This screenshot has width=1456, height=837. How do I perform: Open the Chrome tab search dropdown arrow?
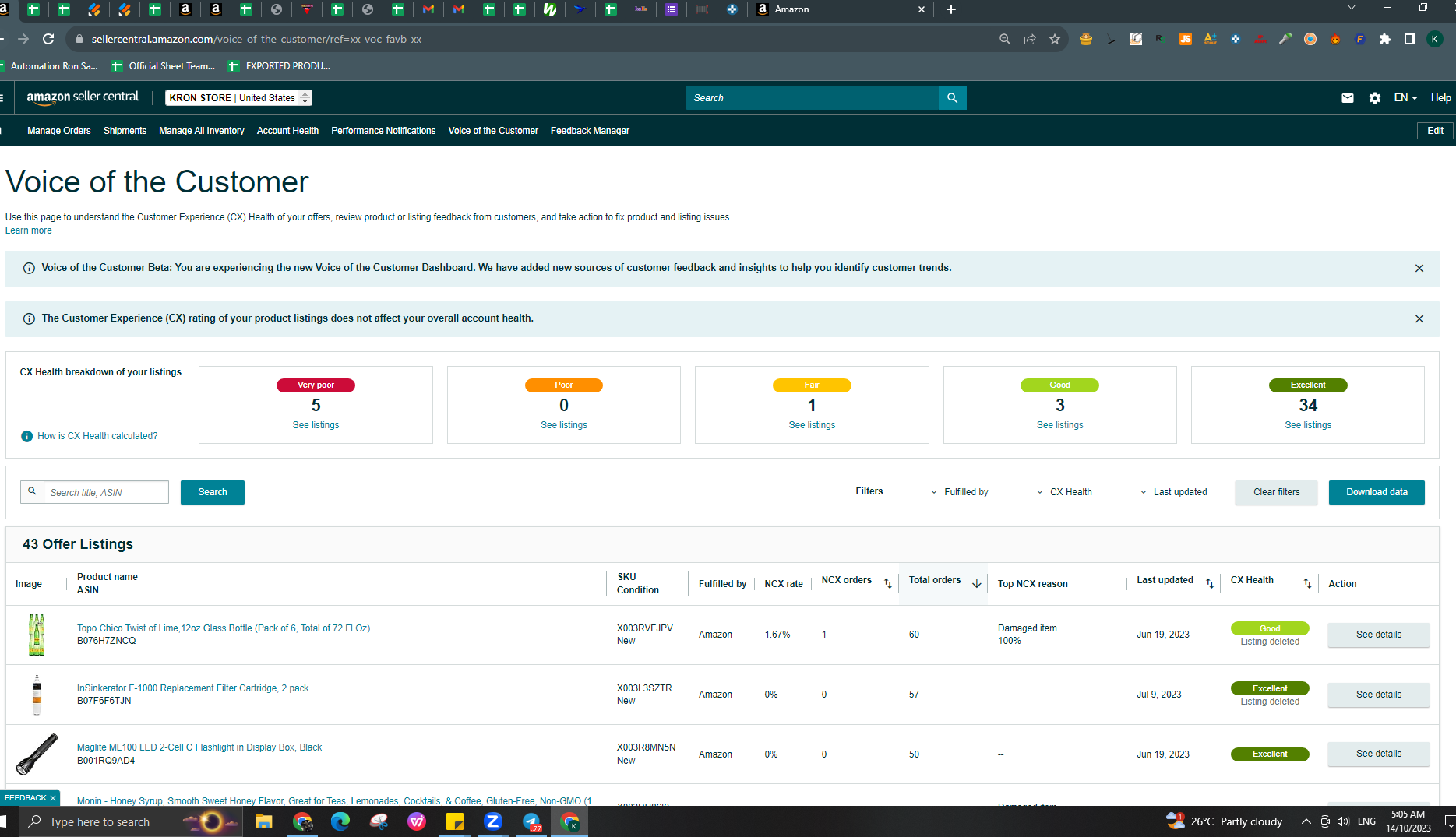(1352, 8)
